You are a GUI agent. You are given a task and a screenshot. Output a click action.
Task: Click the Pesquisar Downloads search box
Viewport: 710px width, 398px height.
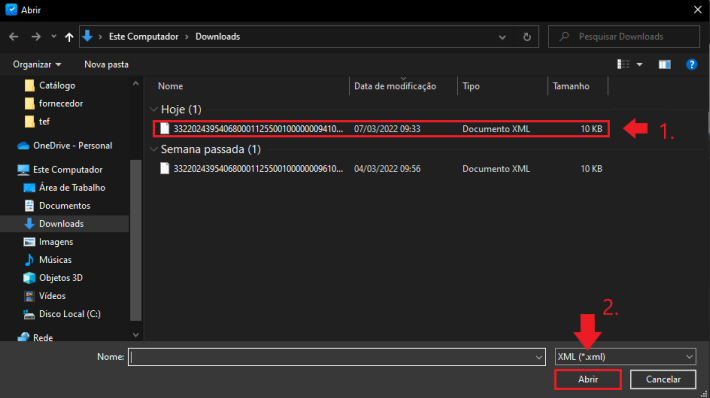coord(624,37)
